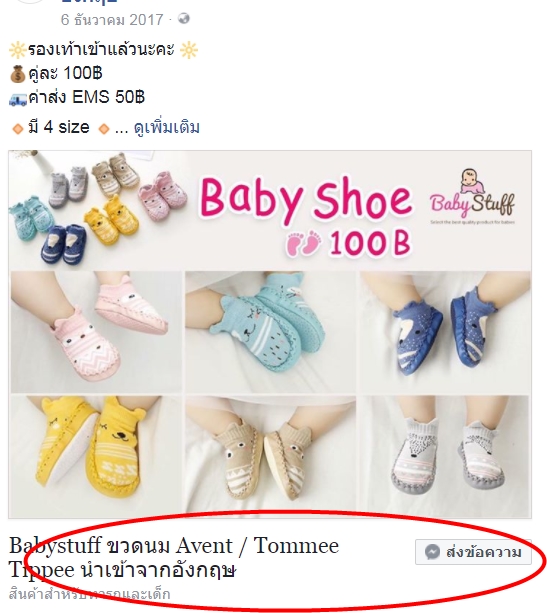Open the post date 6 ธันวาคม 2017
This screenshot has width=547, height=613.
pyautogui.click(x=112, y=20)
